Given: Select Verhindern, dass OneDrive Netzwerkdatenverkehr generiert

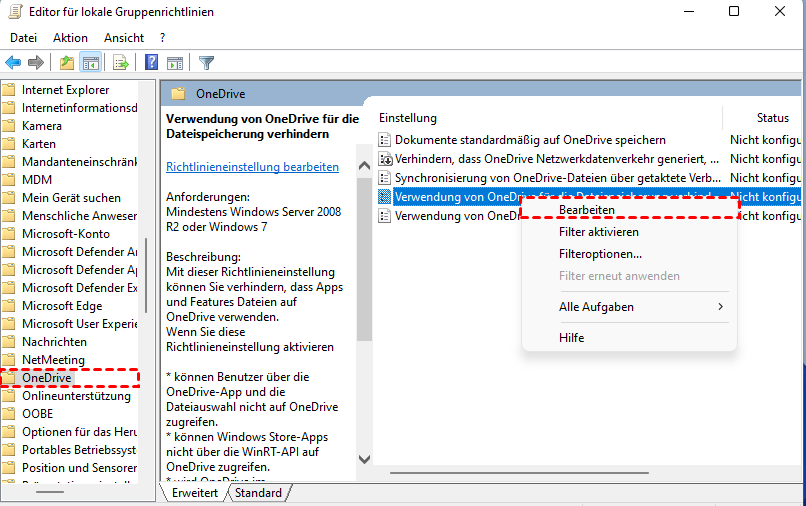Looking at the screenshot, I should pyautogui.click(x=557, y=159).
